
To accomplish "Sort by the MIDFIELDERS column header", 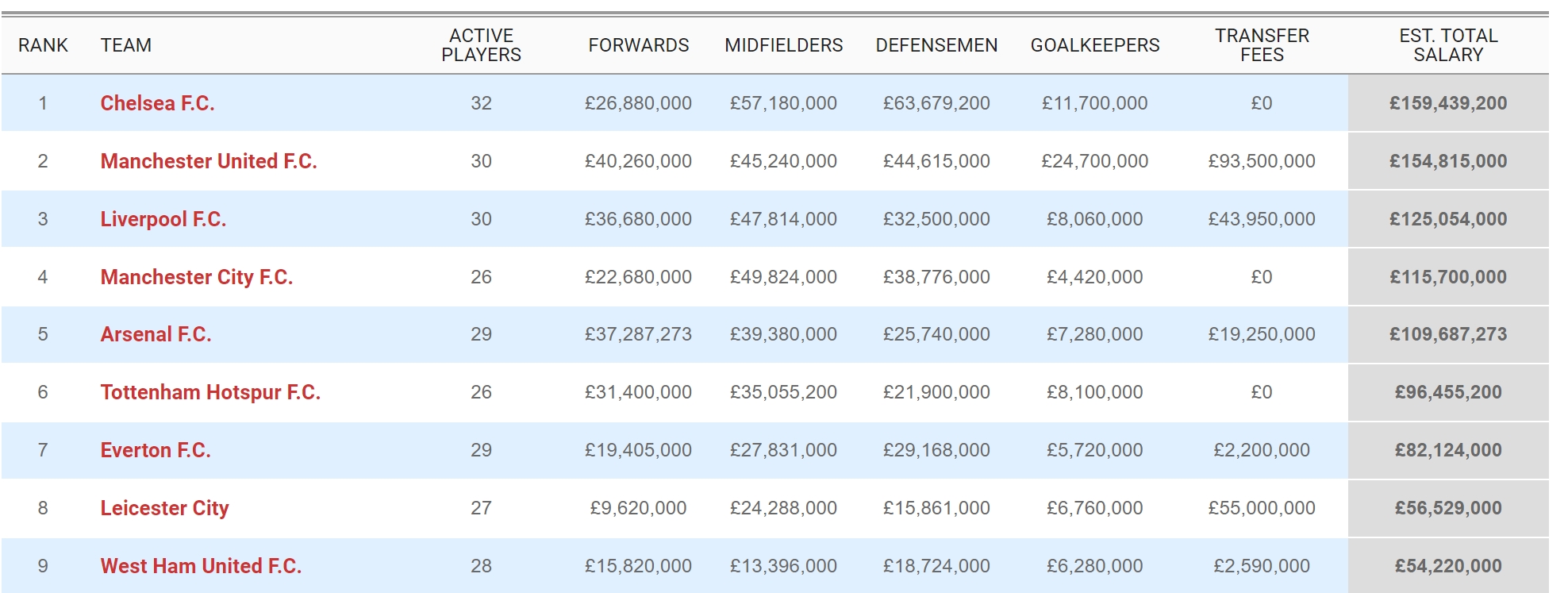I will (x=784, y=45).
